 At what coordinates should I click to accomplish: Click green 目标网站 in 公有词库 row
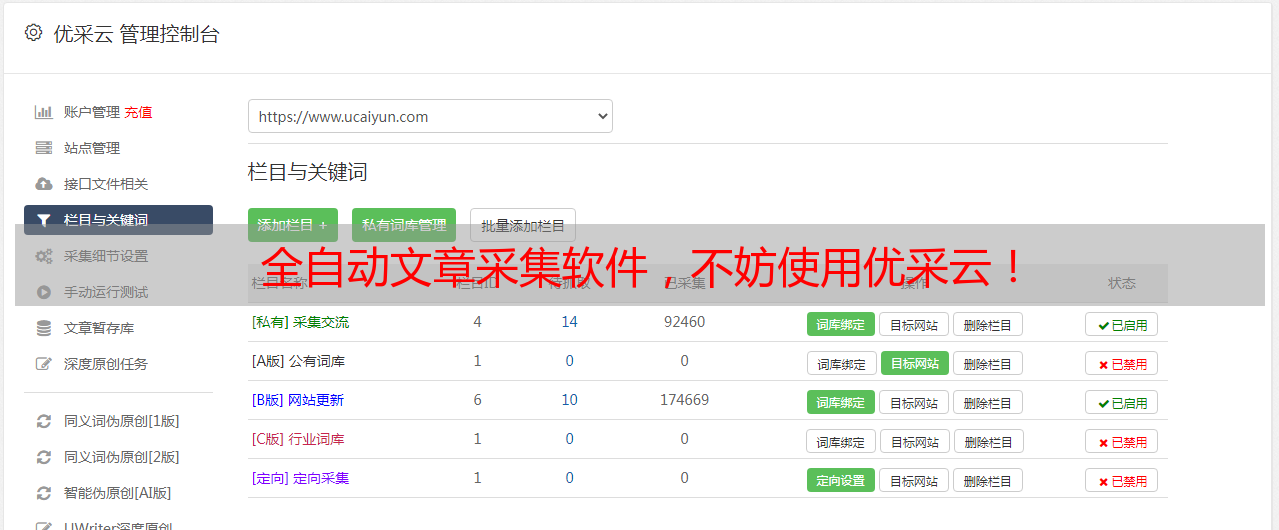(915, 363)
